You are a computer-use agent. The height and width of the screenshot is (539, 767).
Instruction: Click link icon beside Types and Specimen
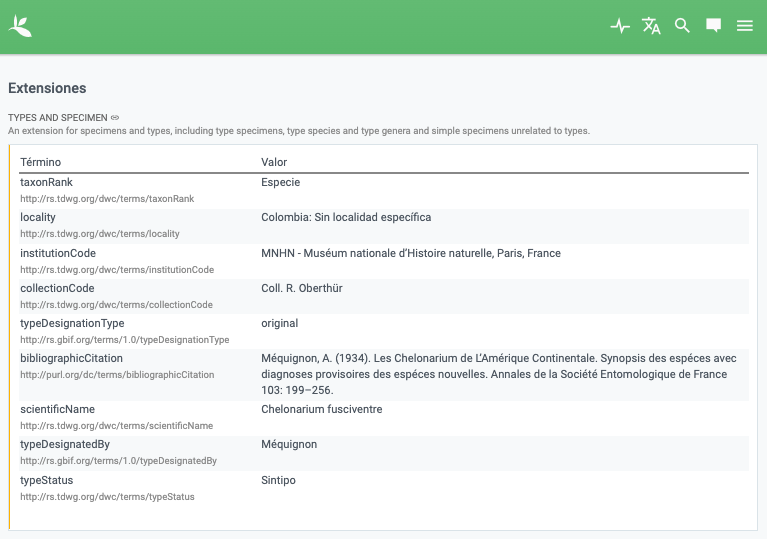[x=115, y=117]
